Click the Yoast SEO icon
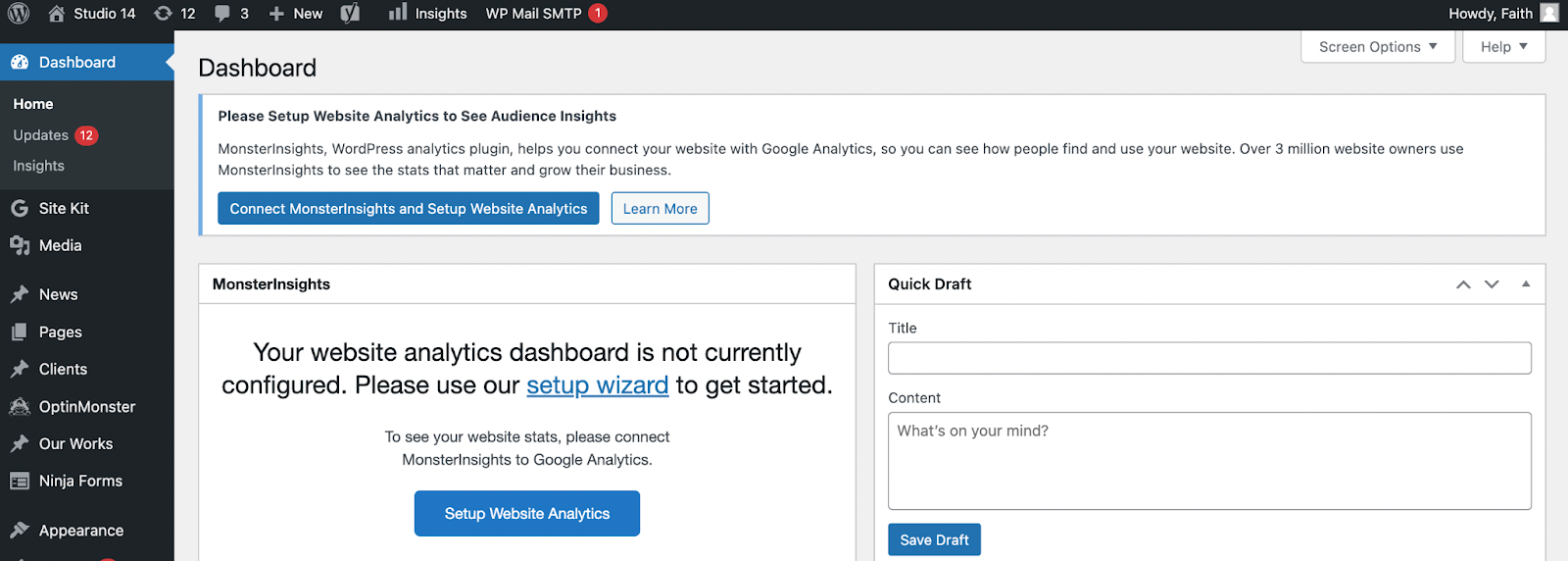Viewport: 1568px width, 561px height. (350, 14)
